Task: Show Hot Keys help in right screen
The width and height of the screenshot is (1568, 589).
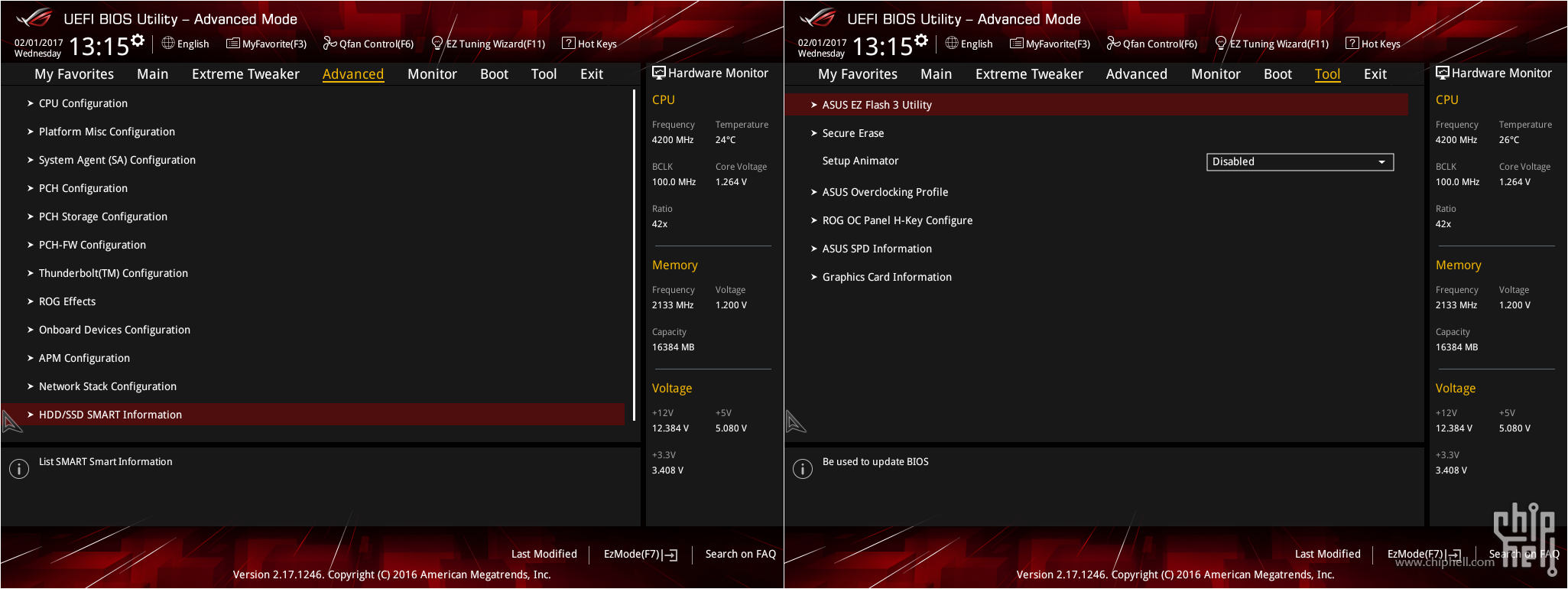Action: pyautogui.click(x=1373, y=44)
